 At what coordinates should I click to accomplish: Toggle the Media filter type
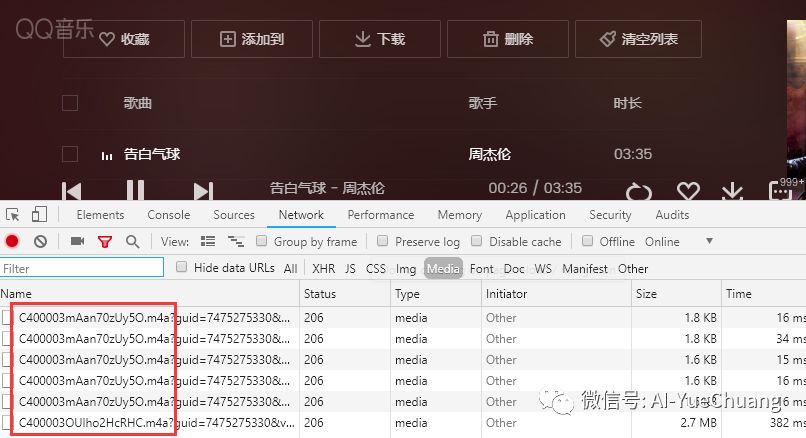[443, 268]
